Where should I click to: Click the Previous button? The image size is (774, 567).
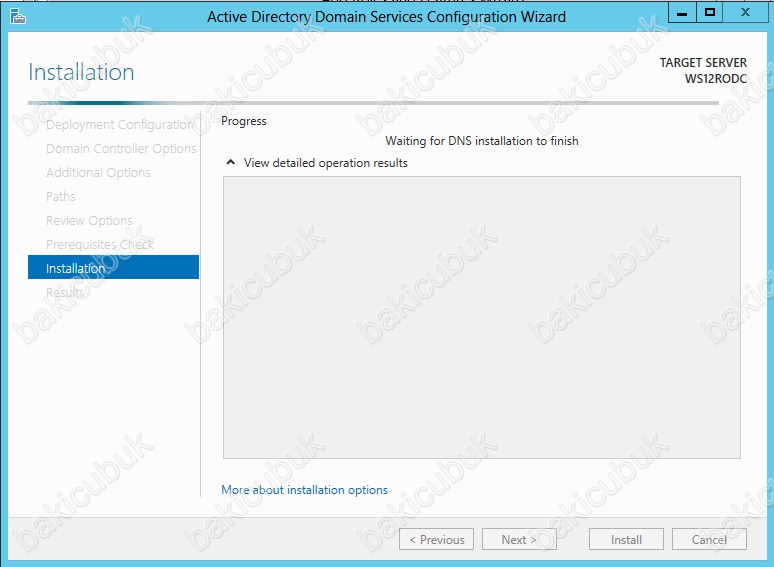pyautogui.click(x=436, y=539)
